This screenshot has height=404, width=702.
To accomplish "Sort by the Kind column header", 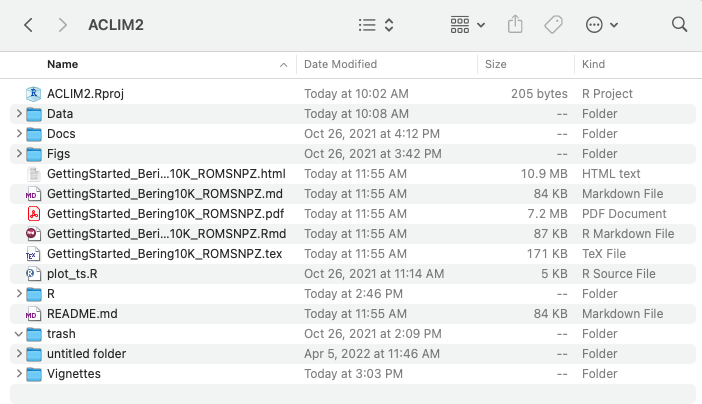I will 593,64.
